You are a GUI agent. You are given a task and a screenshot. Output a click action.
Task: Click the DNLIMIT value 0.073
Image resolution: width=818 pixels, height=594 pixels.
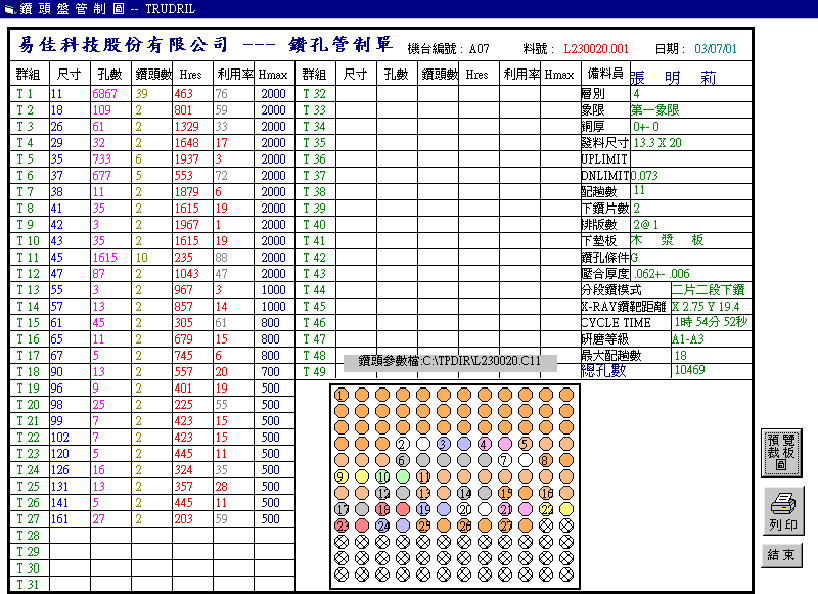[644, 176]
